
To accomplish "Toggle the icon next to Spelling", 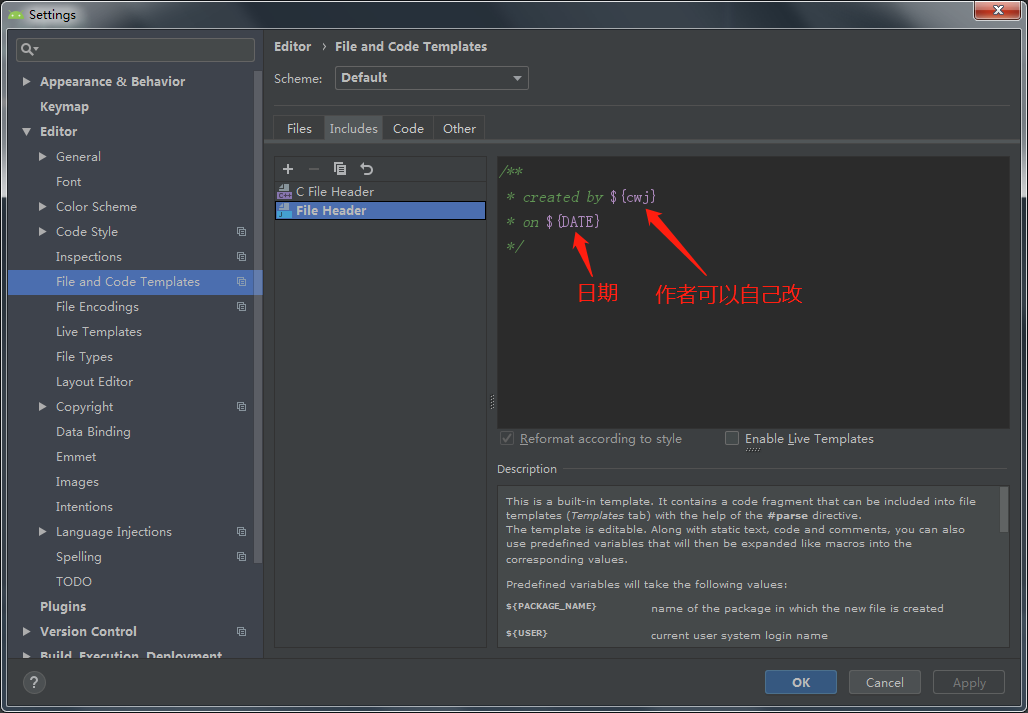I will 239,556.
